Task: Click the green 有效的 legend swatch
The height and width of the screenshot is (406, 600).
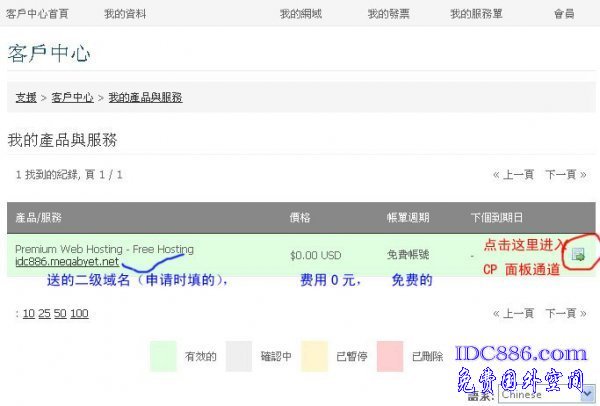Action: click(x=163, y=355)
